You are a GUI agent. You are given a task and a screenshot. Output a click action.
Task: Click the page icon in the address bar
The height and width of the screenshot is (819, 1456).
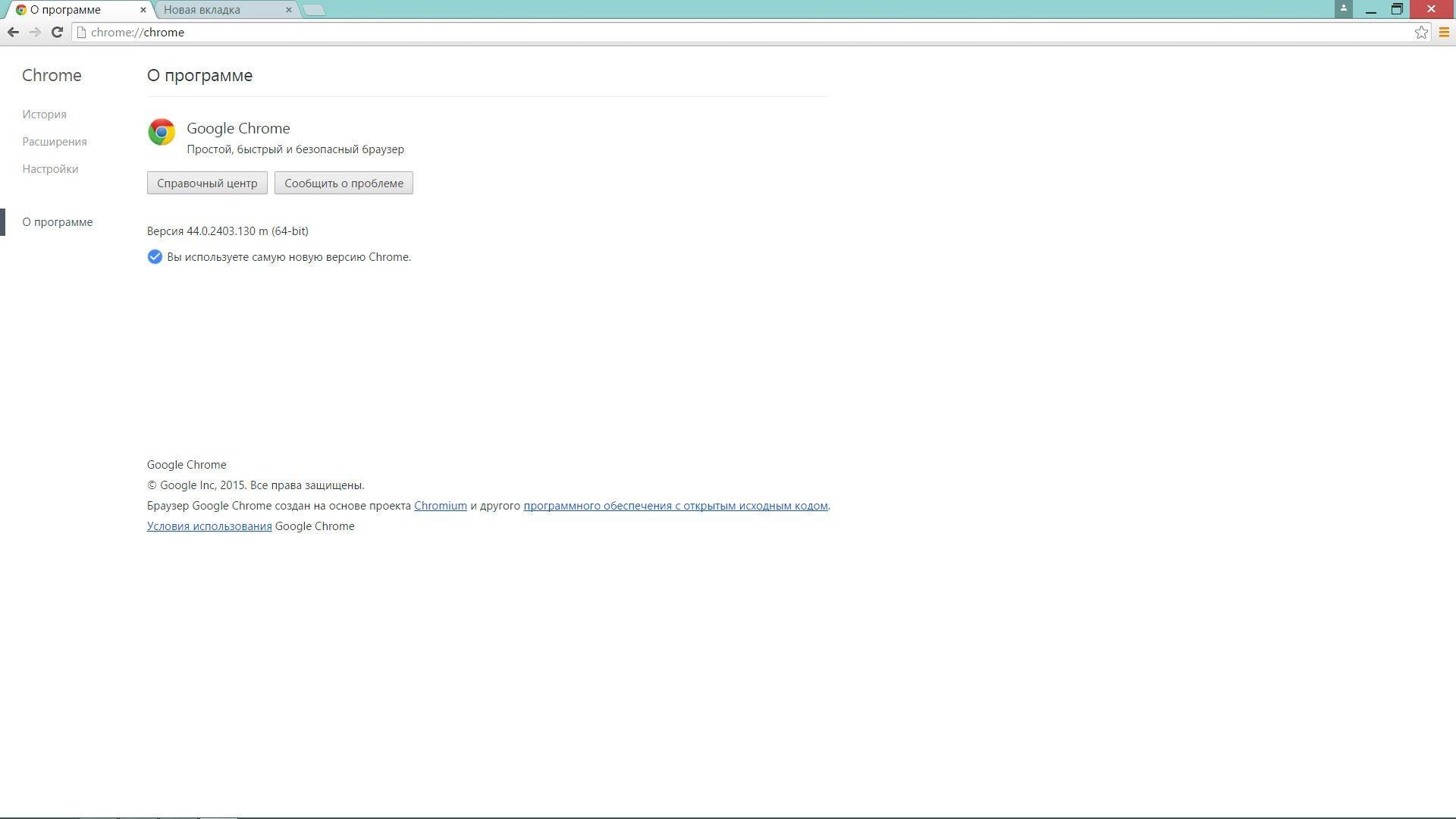(82, 32)
